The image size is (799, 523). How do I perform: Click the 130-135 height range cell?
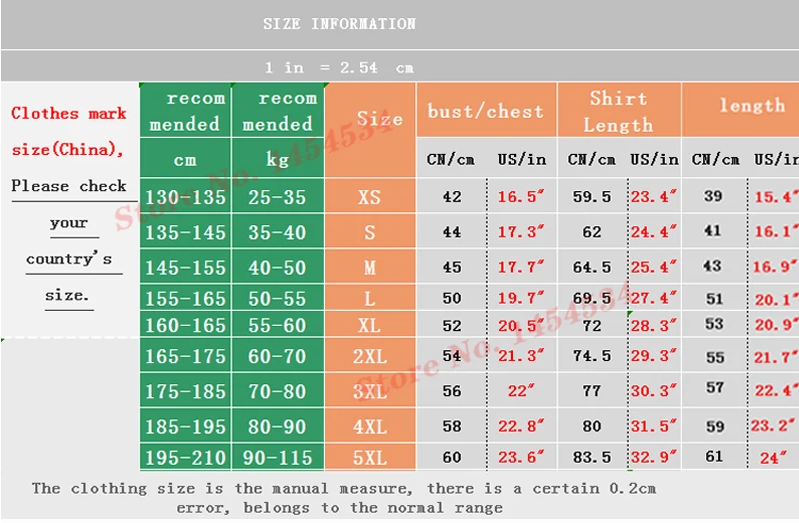click(185, 196)
